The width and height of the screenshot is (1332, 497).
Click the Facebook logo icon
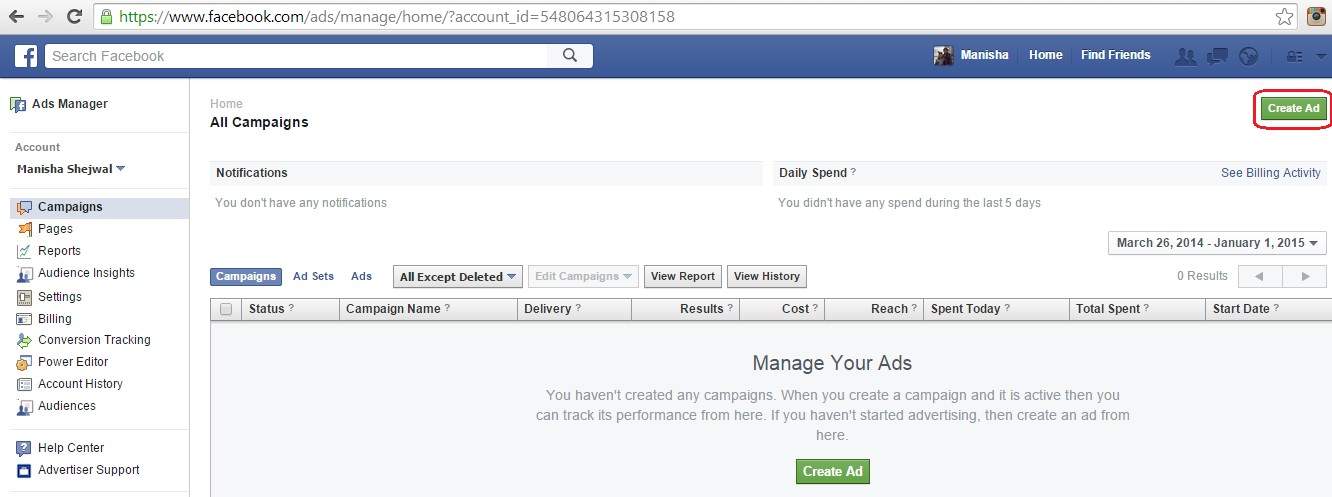click(26, 56)
